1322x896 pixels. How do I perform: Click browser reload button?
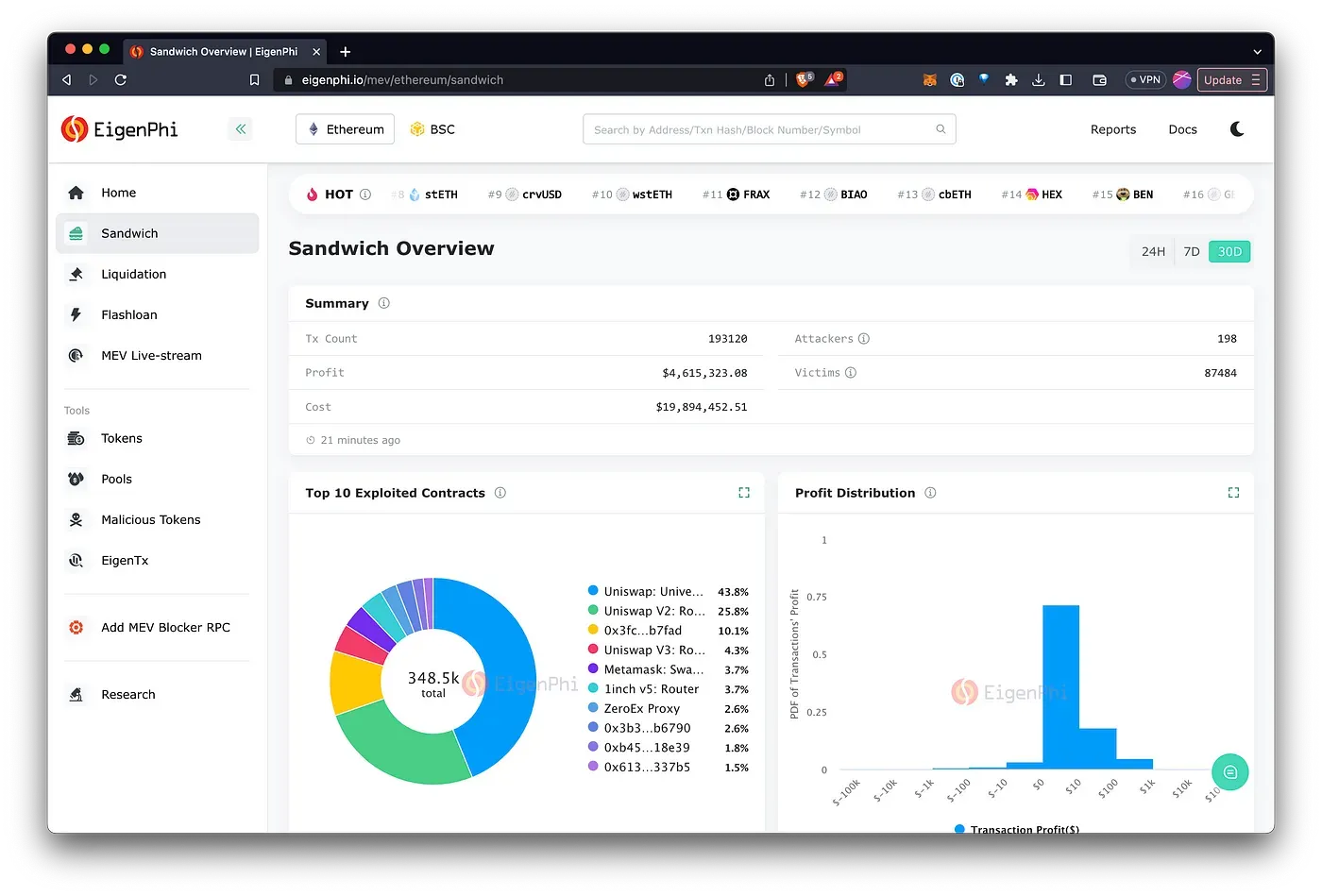tap(121, 80)
